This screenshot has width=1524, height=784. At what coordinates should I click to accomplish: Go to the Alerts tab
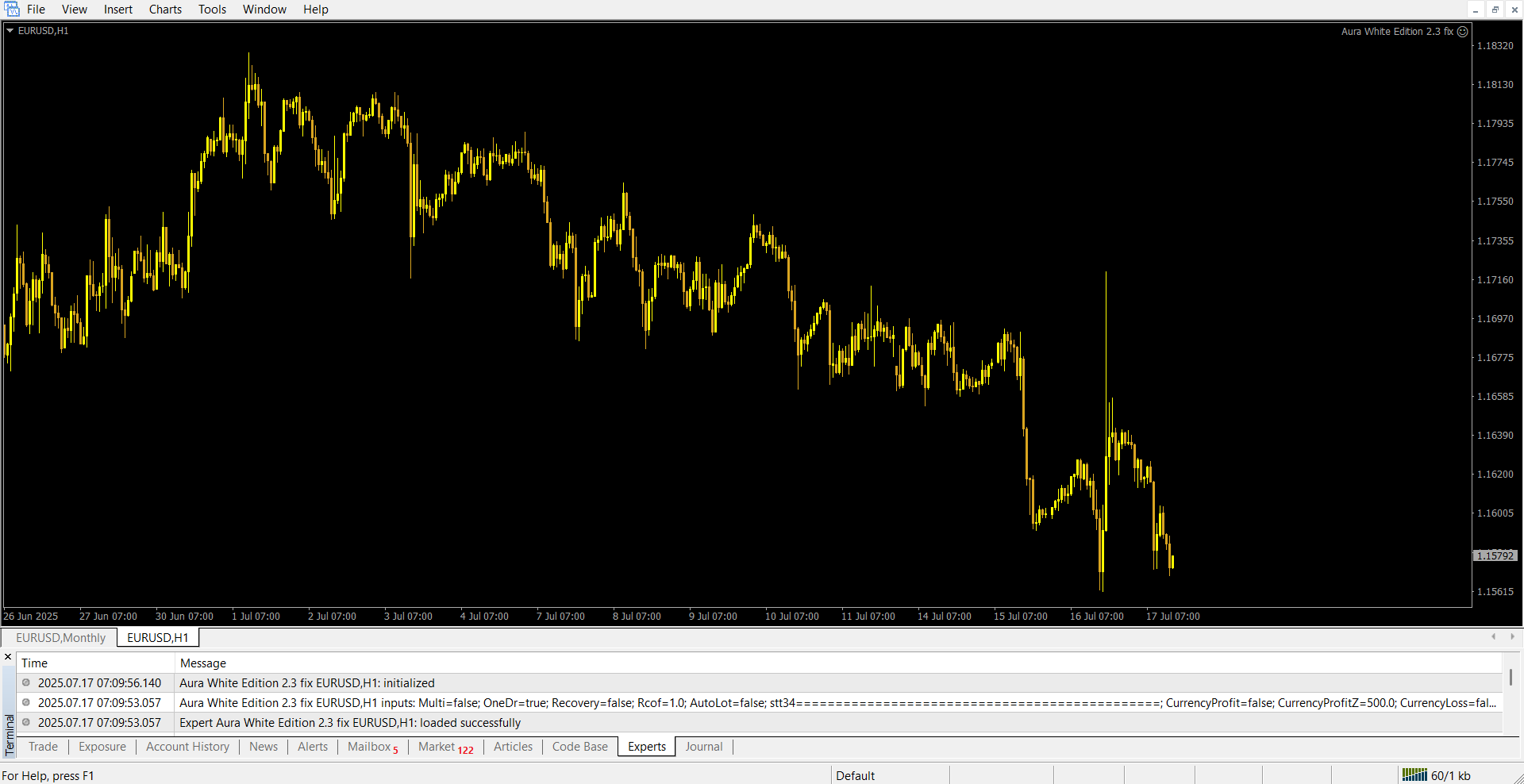[313, 747]
